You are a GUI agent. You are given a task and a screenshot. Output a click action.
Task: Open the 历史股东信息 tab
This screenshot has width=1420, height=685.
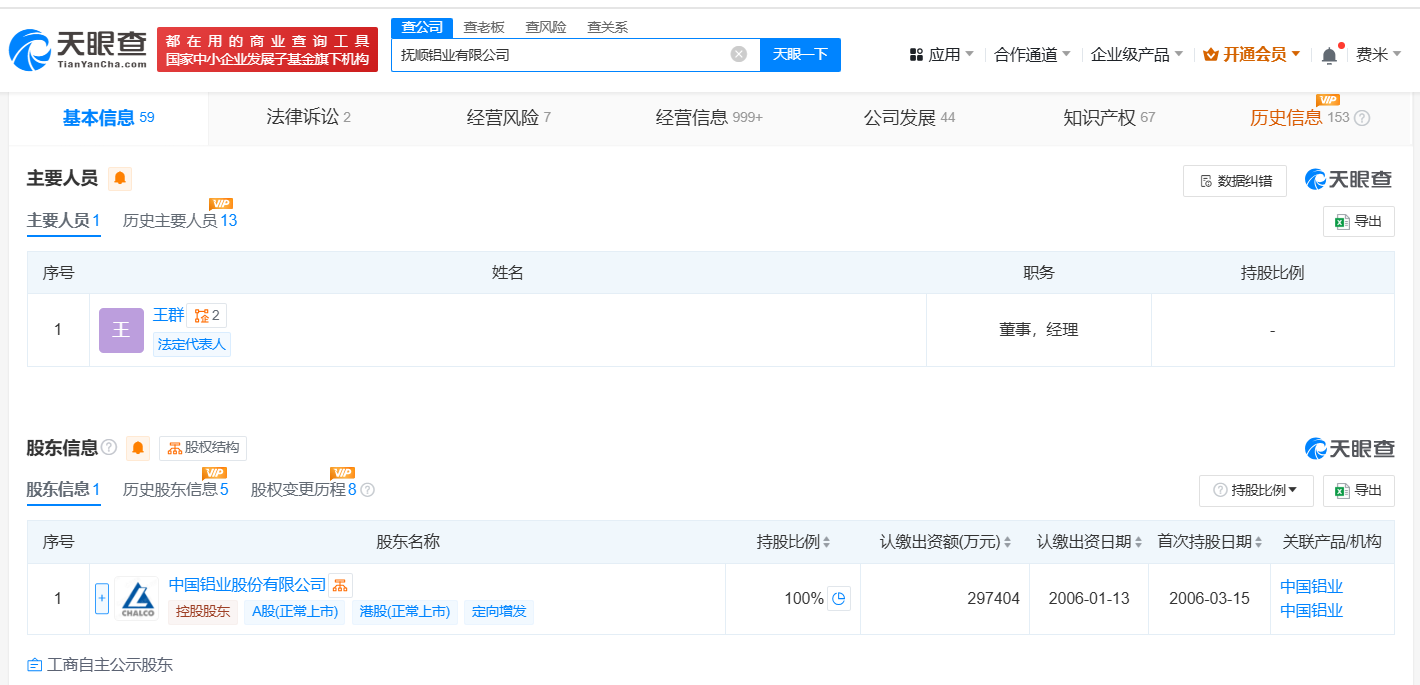click(x=175, y=490)
